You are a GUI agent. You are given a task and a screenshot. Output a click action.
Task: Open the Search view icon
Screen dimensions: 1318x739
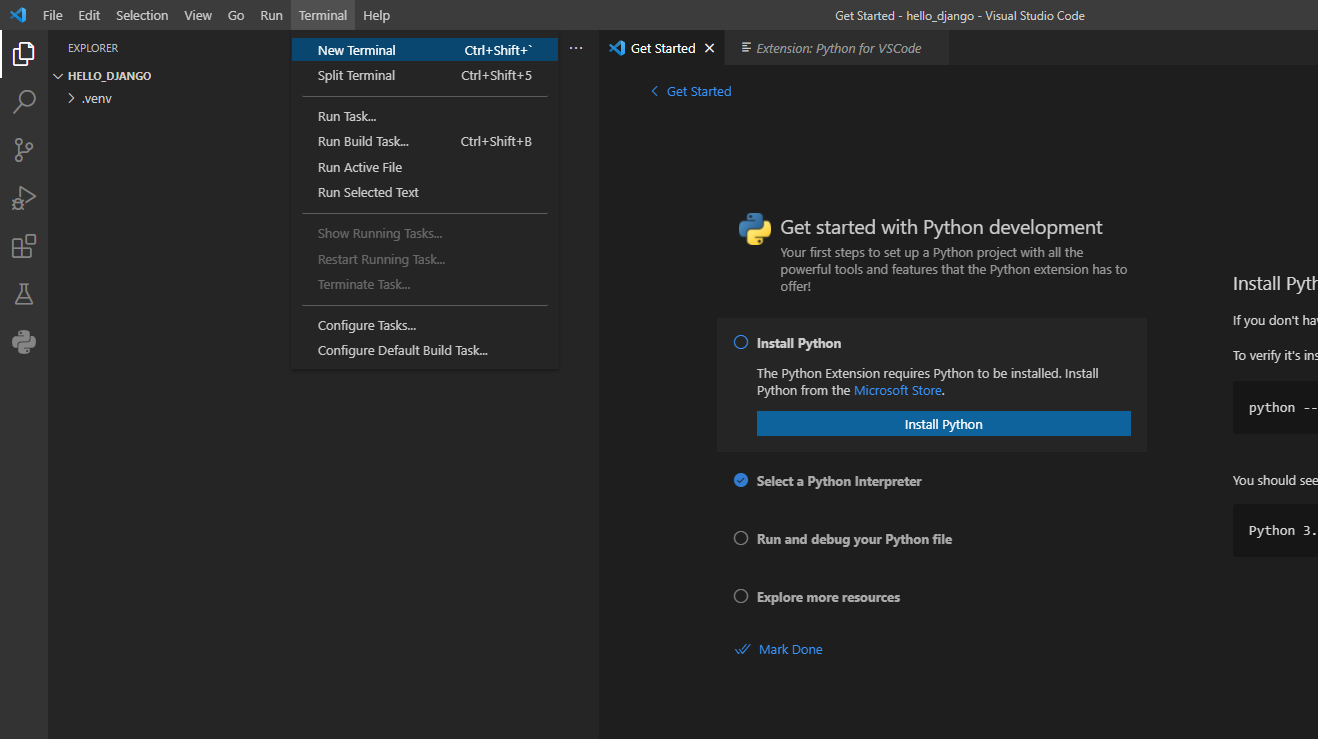click(24, 102)
